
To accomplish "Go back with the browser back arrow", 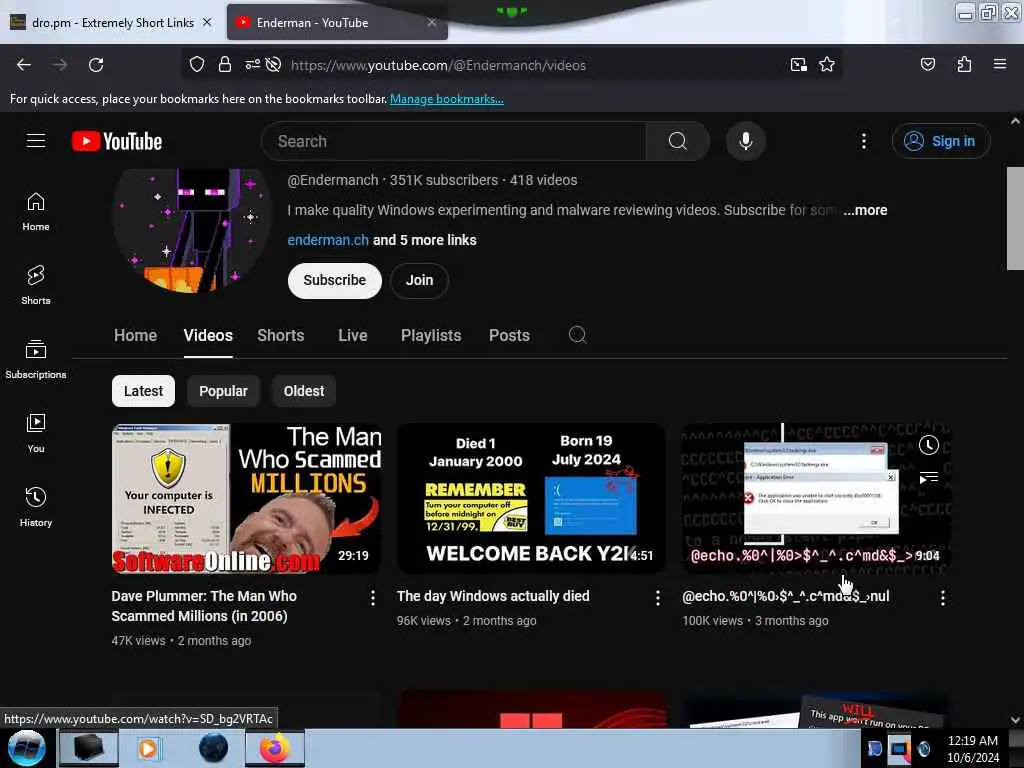I will coord(24,65).
